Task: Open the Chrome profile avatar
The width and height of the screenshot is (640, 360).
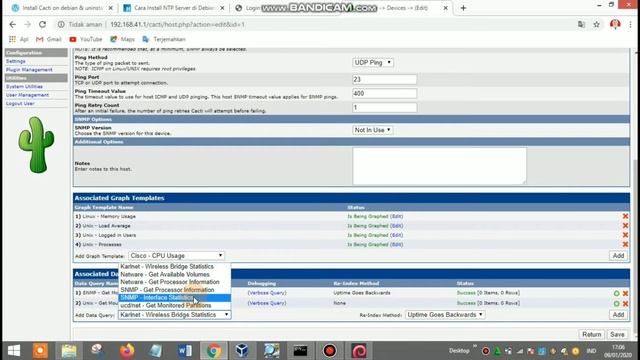Action: [615, 24]
